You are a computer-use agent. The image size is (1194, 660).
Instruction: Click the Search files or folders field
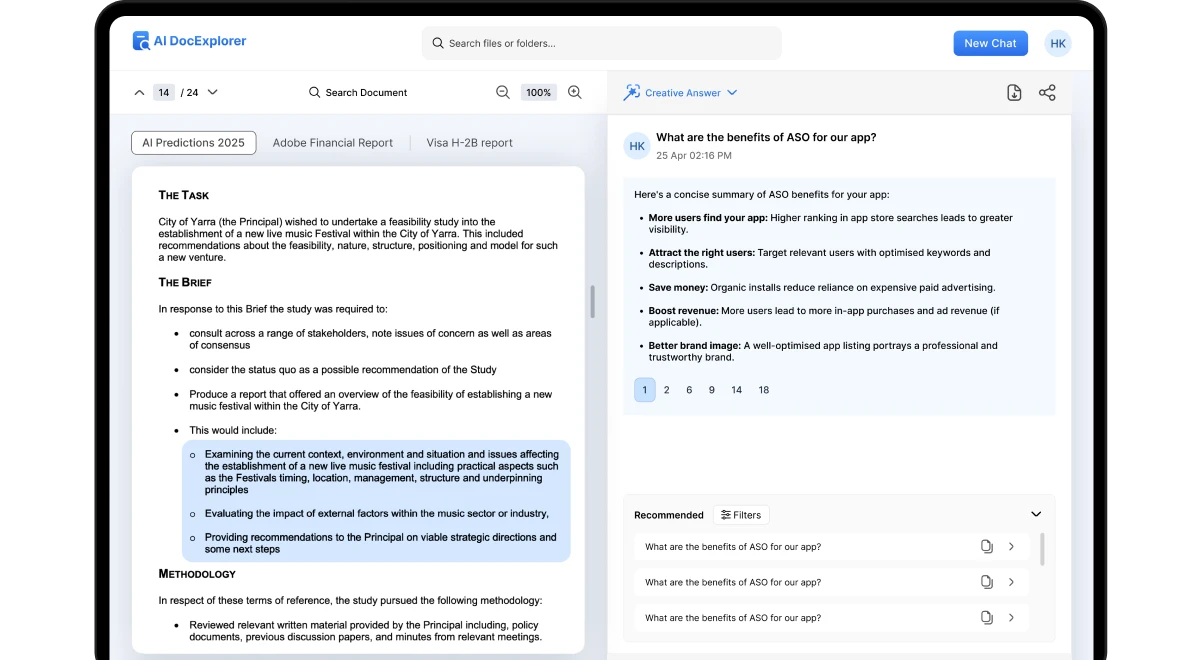pos(601,42)
